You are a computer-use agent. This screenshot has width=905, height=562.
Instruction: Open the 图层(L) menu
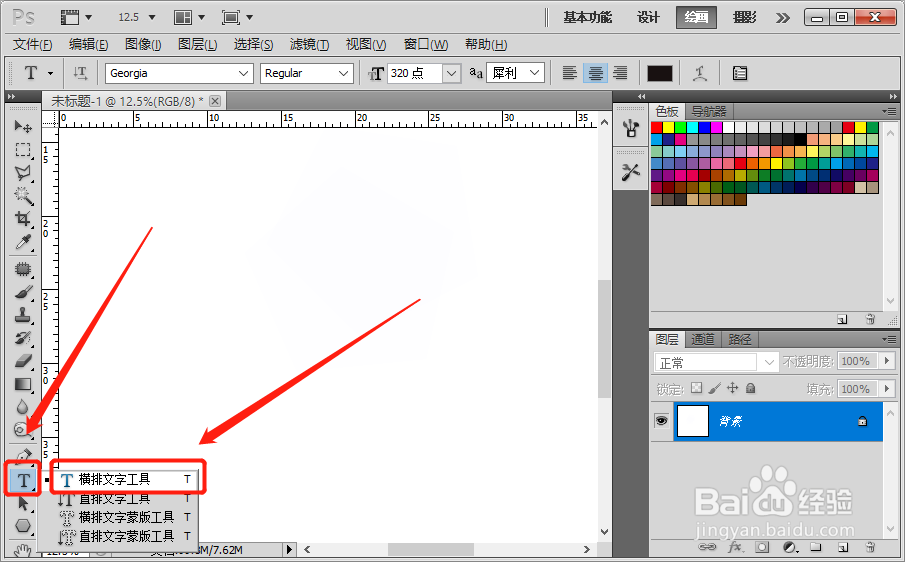pos(197,44)
